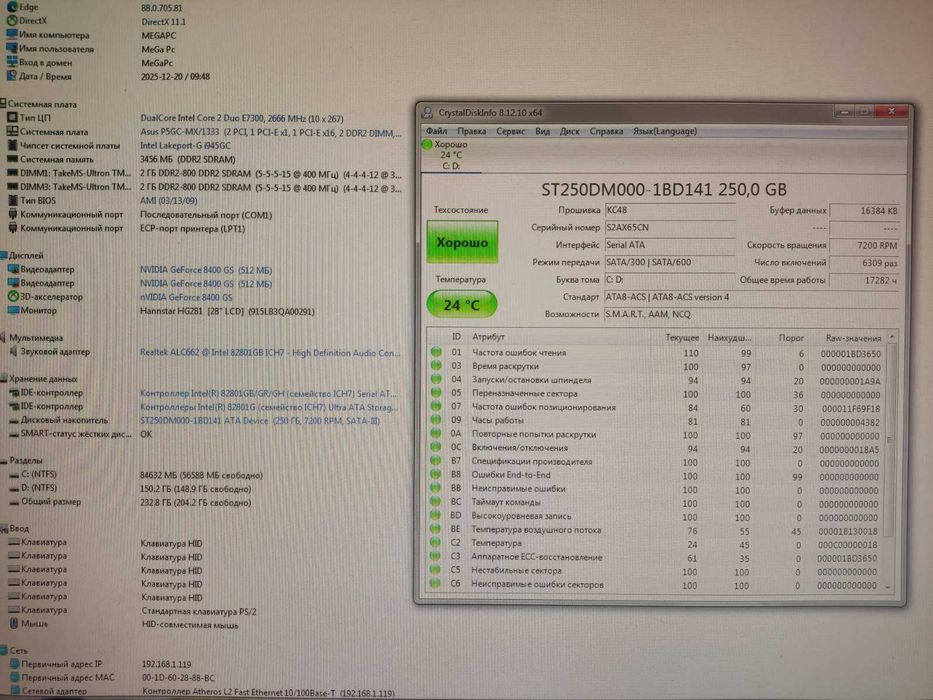The image size is (933, 700).
Task: Click status icon of C5 Нестабильные сектора
Action: click(436, 570)
